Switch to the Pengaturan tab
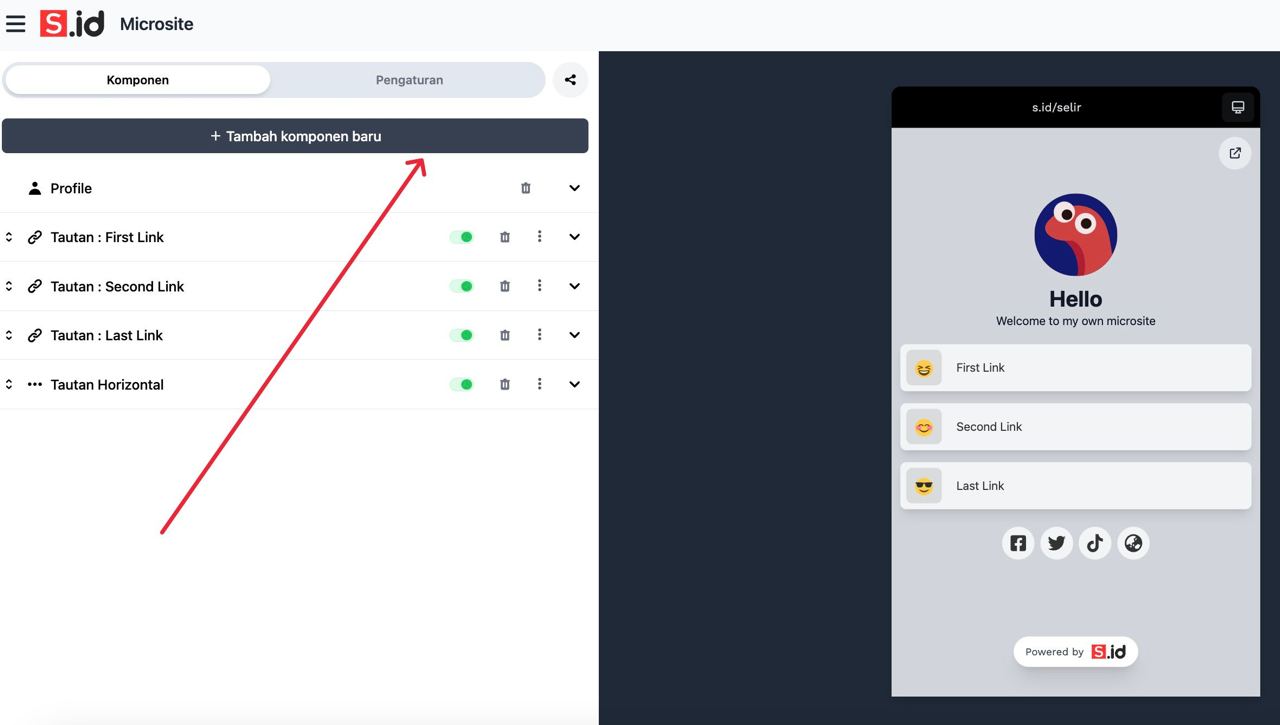1280x725 pixels. coord(409,80)
